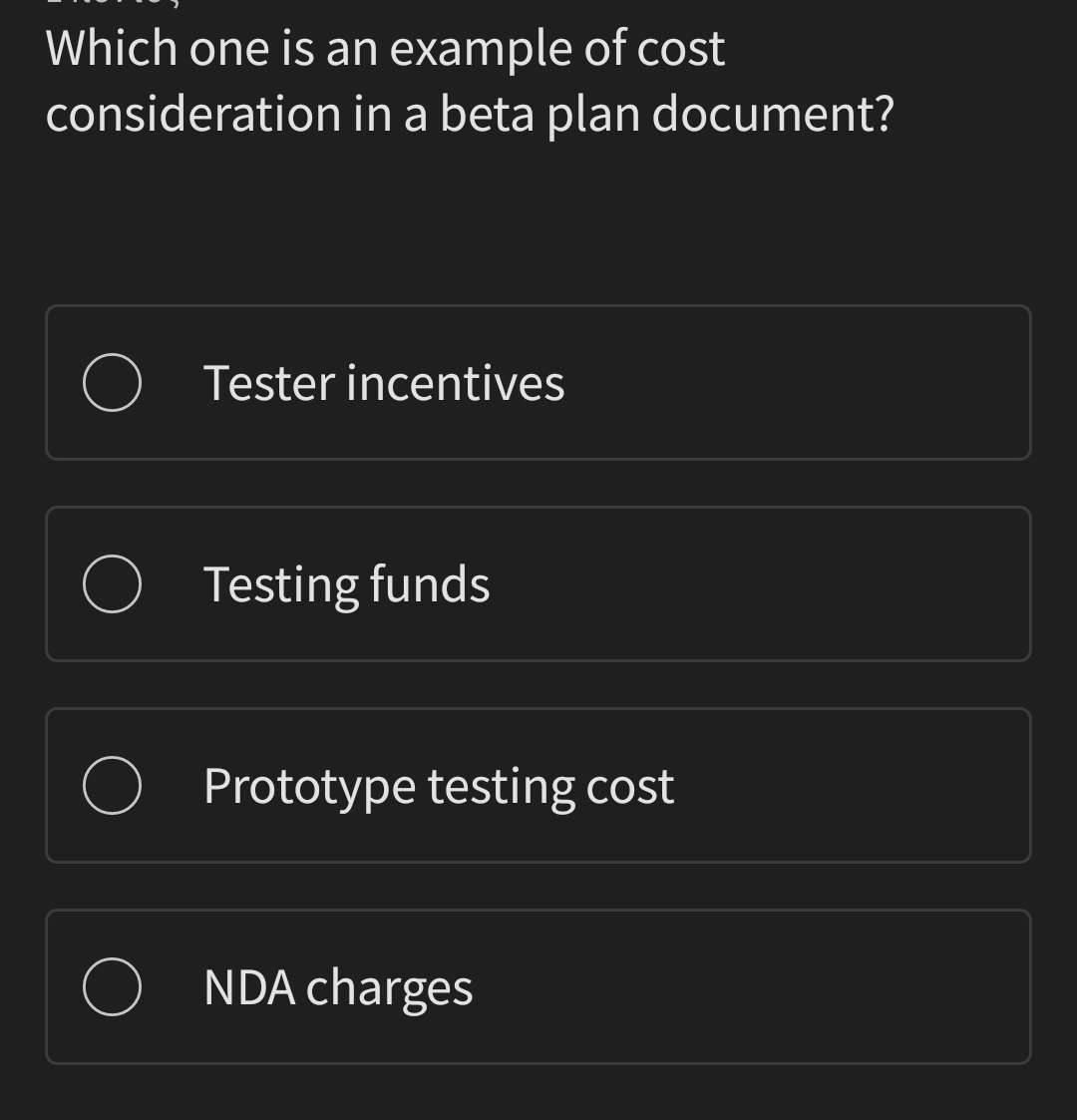1077x1120 pixels.
Task: Click the Prototype testing cost option card
Action: [x=538, y=785]
